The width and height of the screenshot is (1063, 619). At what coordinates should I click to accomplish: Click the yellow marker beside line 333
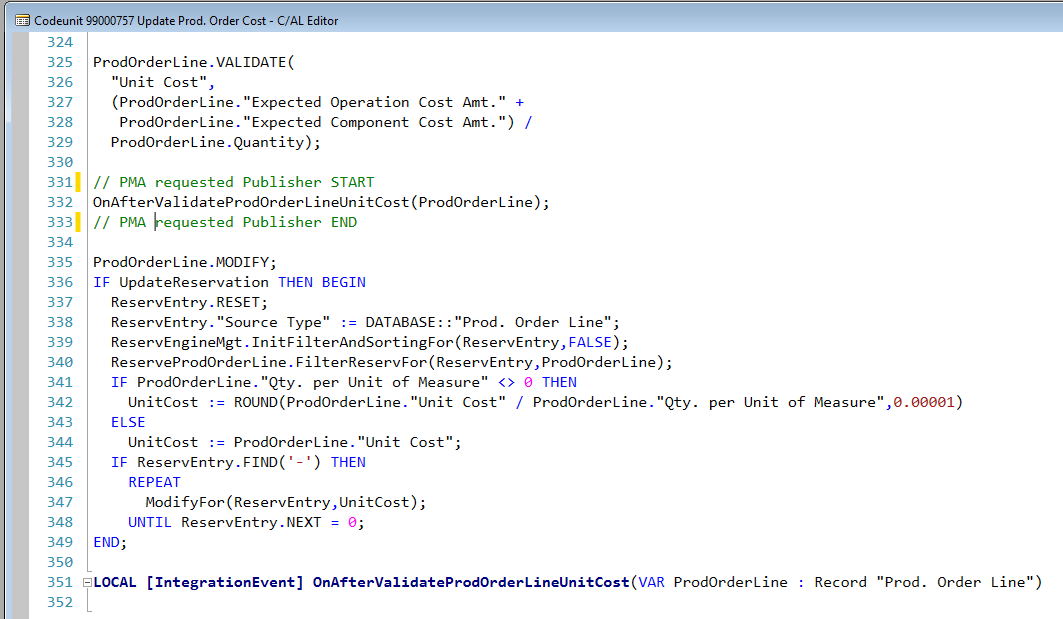tap(78, 222)
